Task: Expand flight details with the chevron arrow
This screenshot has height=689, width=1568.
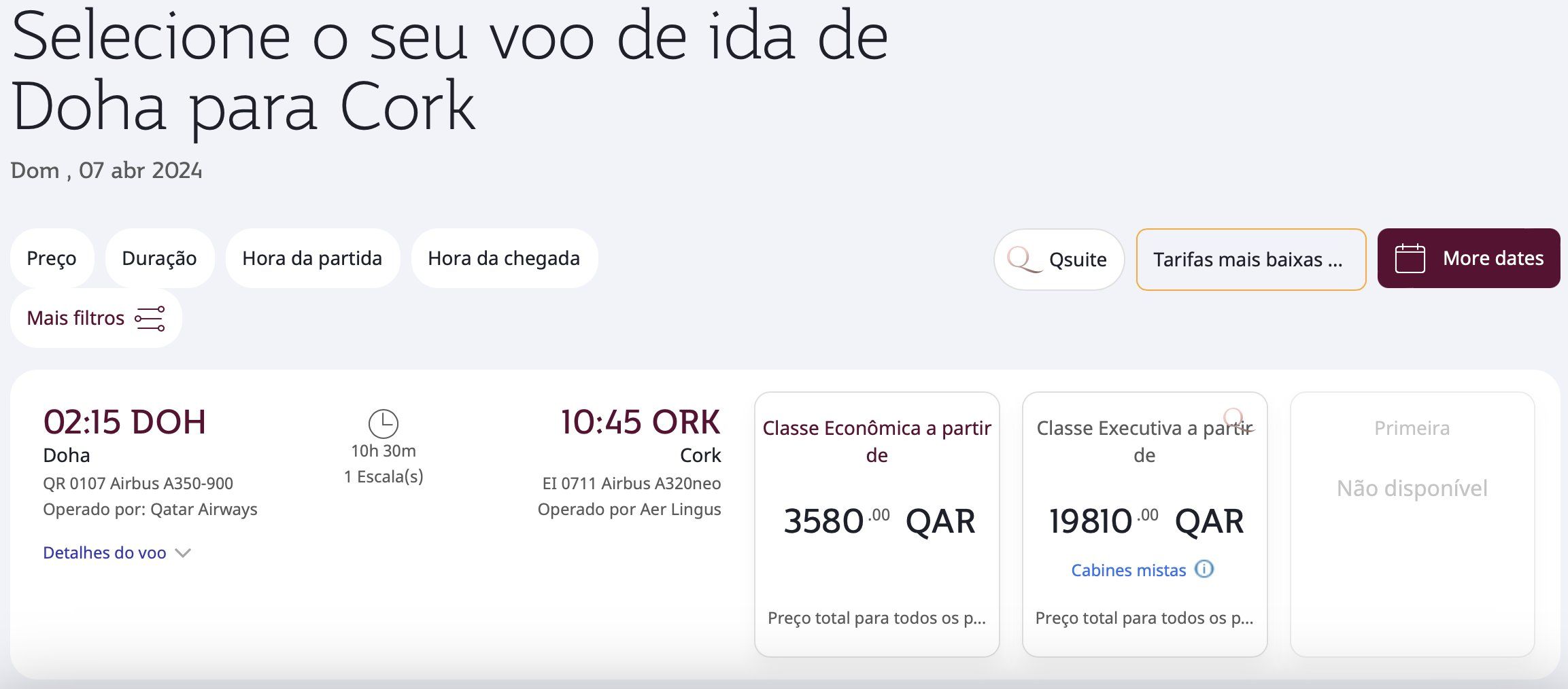Action: pyautogui.click(x=183, y=553)
